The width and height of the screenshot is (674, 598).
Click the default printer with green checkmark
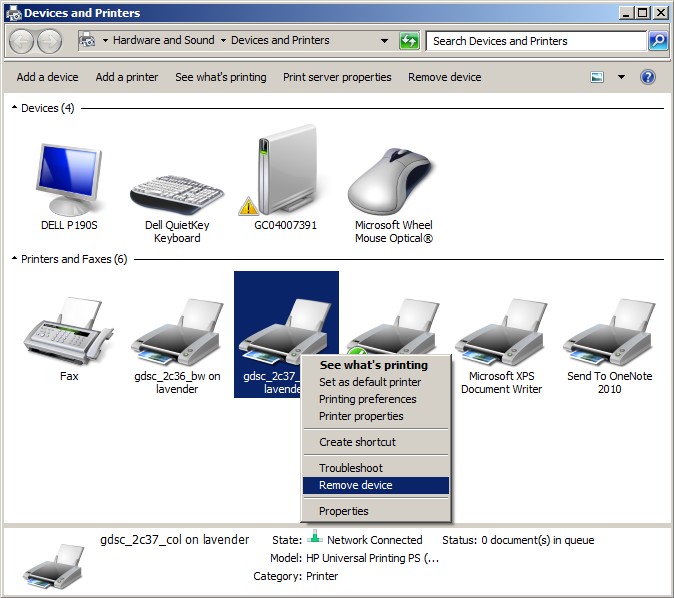[x=393, y=327]
